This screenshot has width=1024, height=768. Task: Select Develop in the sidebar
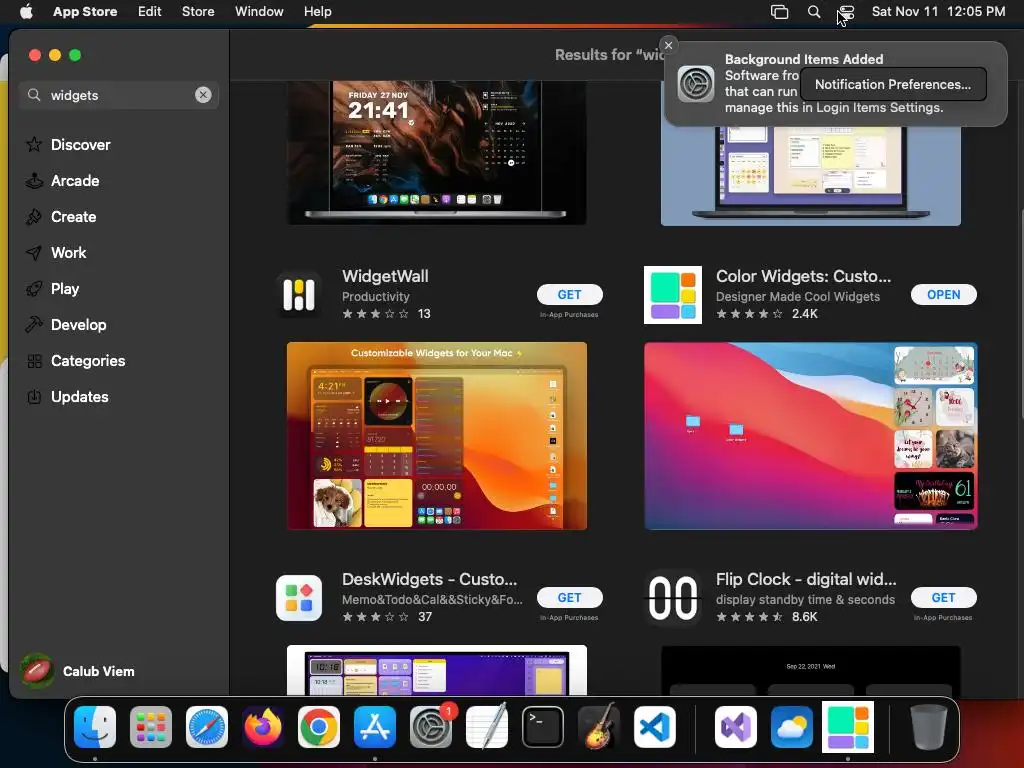pyautogui.click(x=66, y=324)
